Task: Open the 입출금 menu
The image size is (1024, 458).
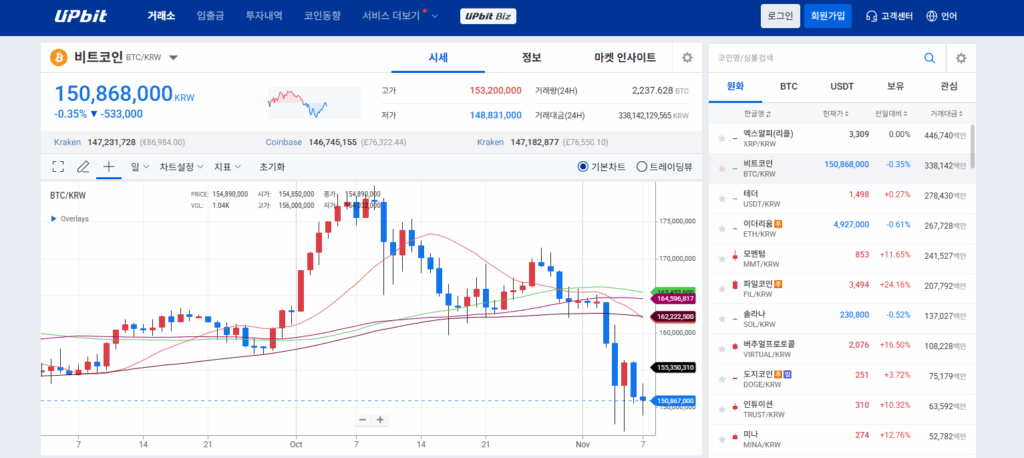Action: click(x=210, y=16)
